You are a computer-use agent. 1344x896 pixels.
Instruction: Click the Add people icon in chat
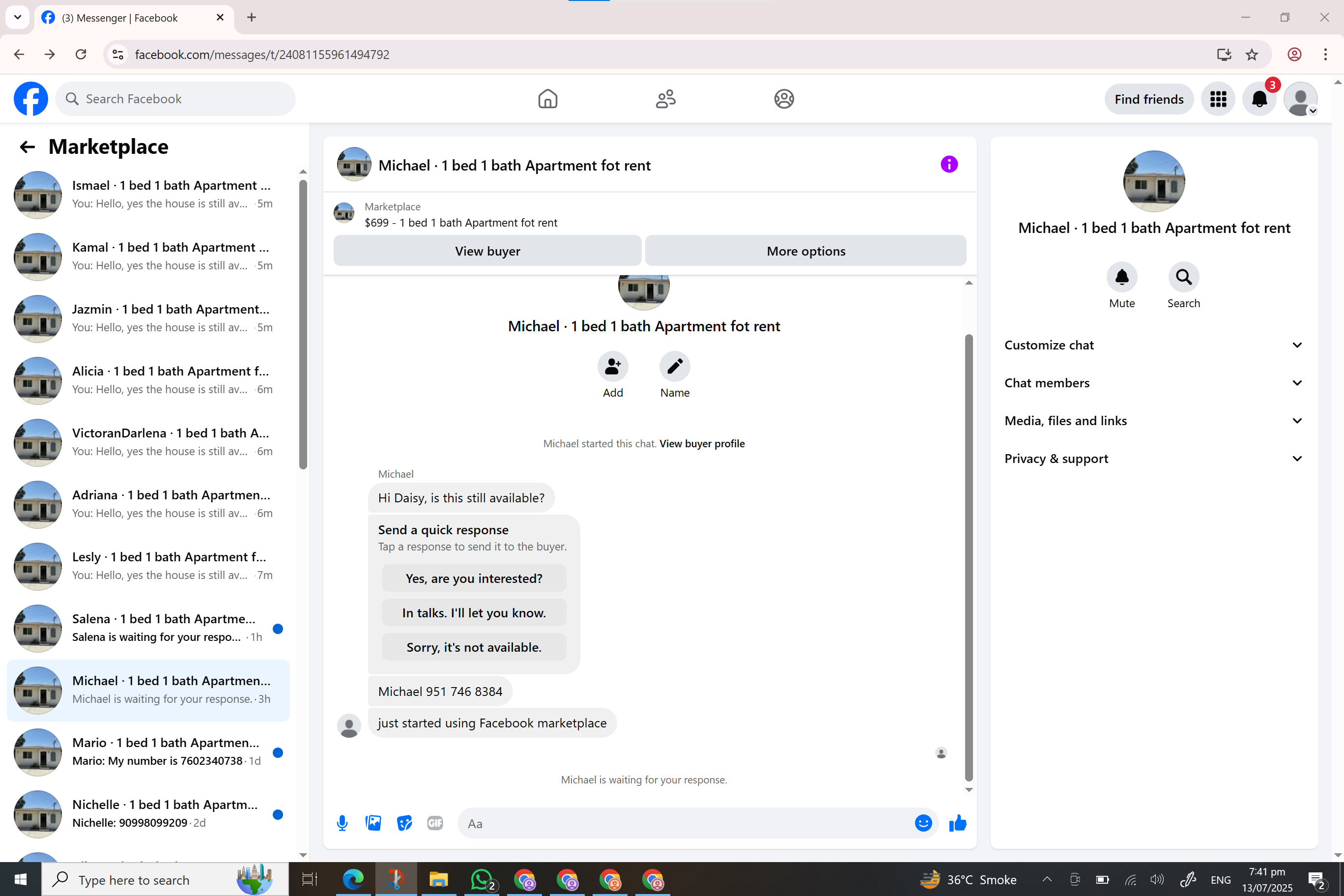point(612,366)
